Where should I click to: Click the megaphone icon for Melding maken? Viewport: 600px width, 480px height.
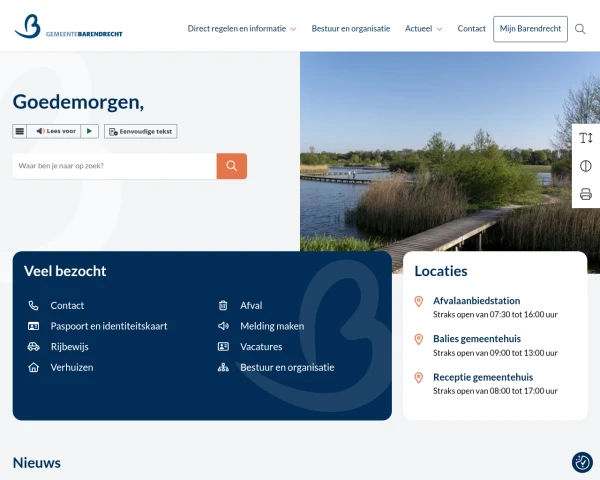coord(223,326)
